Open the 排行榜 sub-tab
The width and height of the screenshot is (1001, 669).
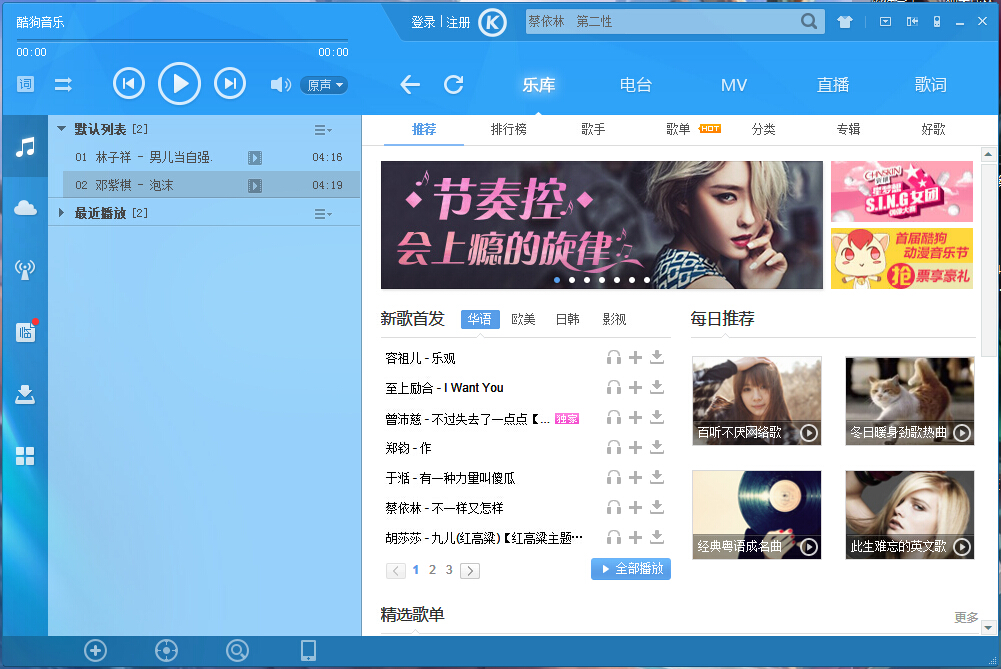(x=509, y=130)
